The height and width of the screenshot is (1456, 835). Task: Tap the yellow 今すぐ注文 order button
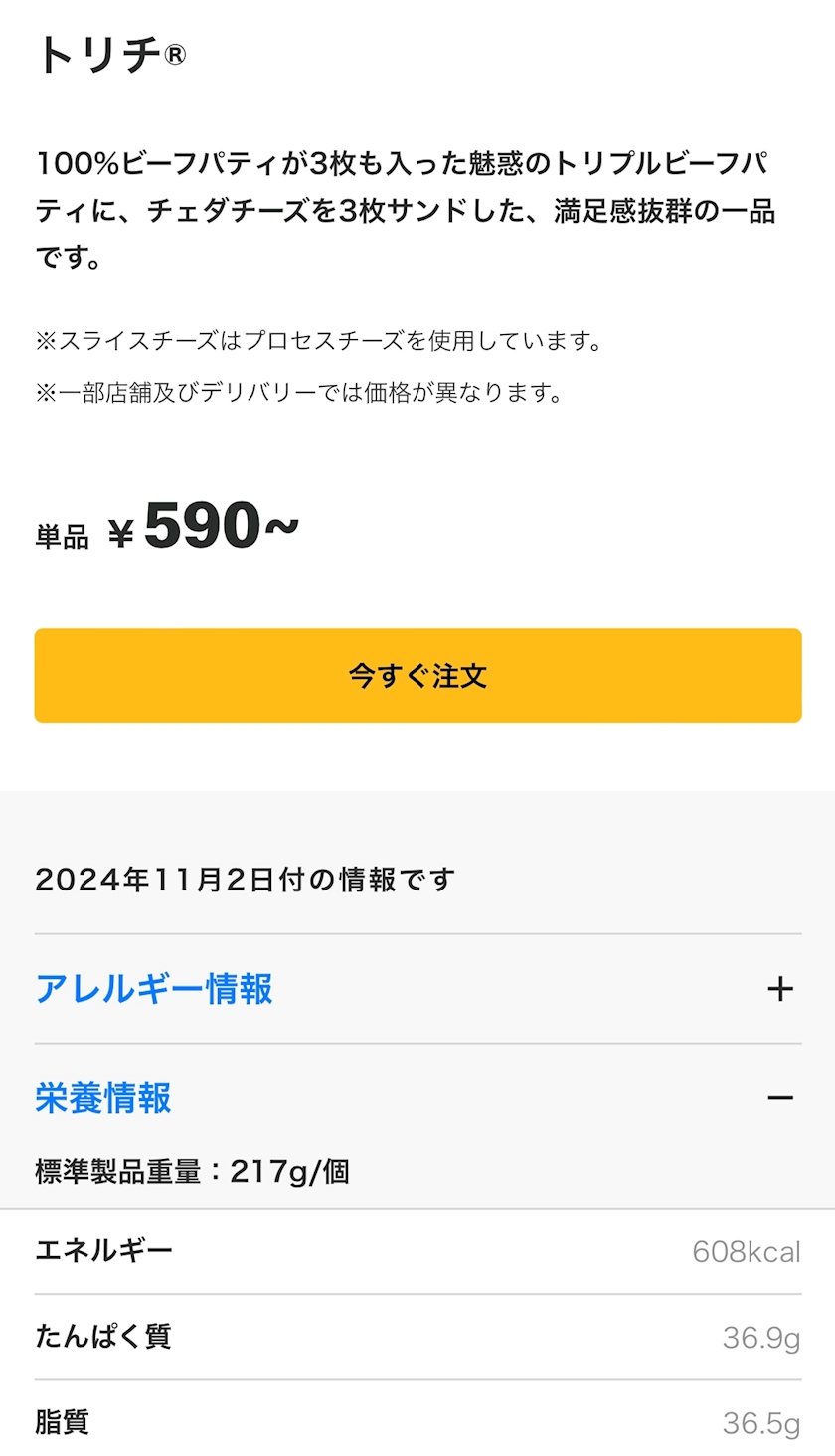tap(417, 675)
